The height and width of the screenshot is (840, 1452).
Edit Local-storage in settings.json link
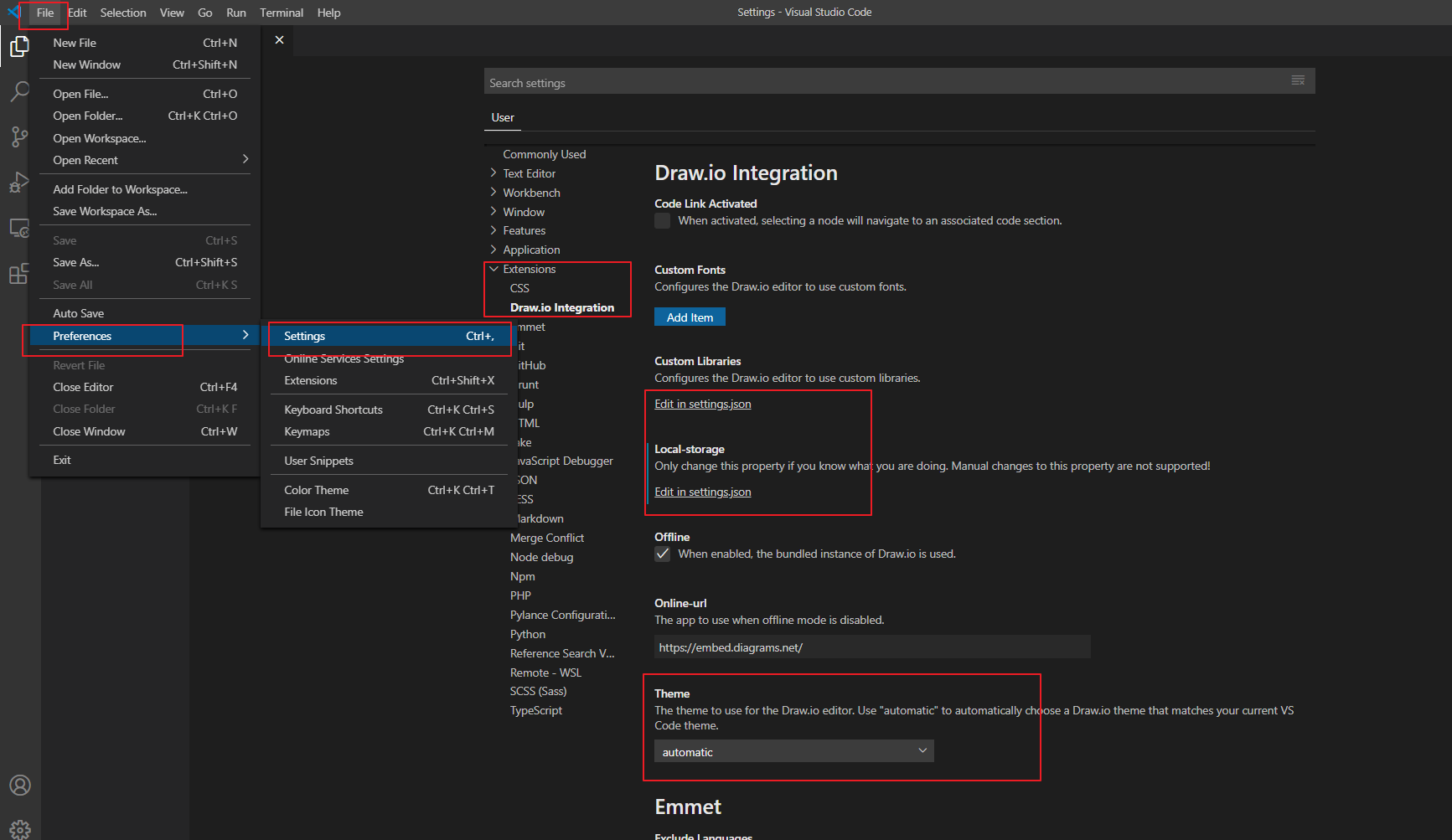(703, 492)
